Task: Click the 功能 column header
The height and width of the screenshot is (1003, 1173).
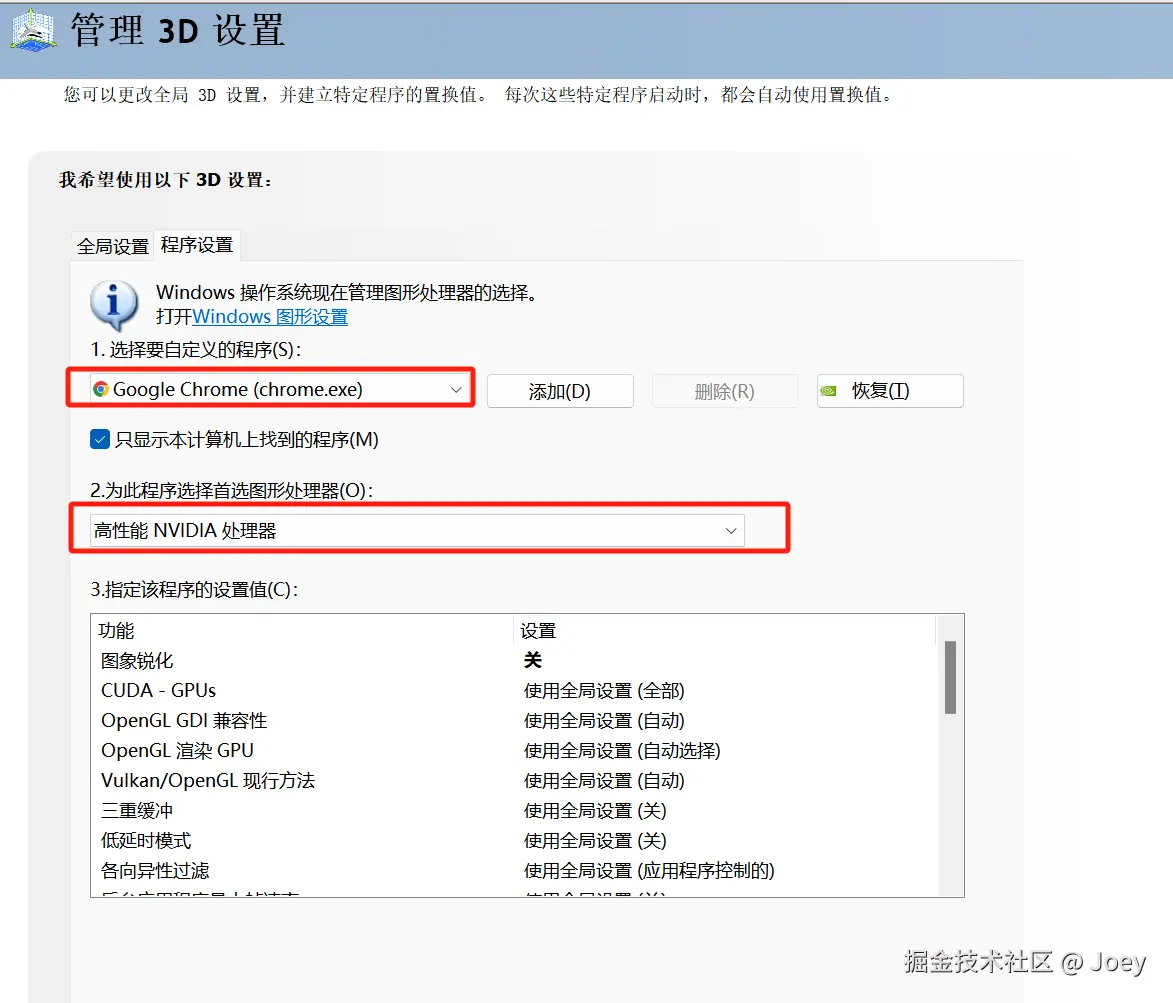Action: [x=302, y=631]
